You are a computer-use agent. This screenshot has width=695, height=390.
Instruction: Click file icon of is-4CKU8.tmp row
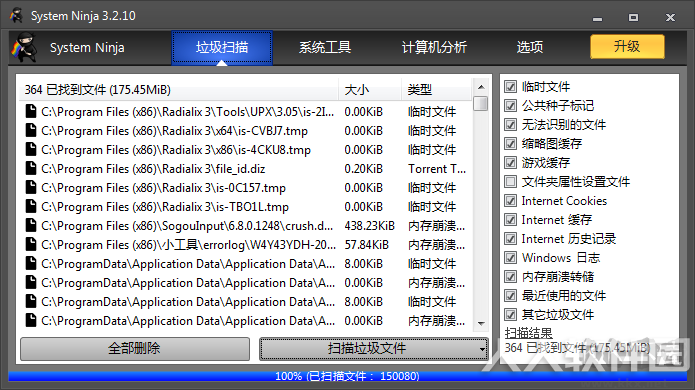(x=31, y=149)
